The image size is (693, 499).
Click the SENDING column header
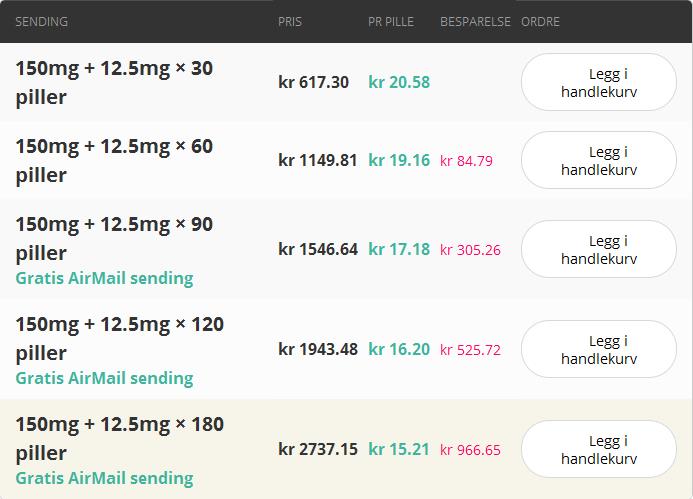pyautogui.click(x=41, y=22)
